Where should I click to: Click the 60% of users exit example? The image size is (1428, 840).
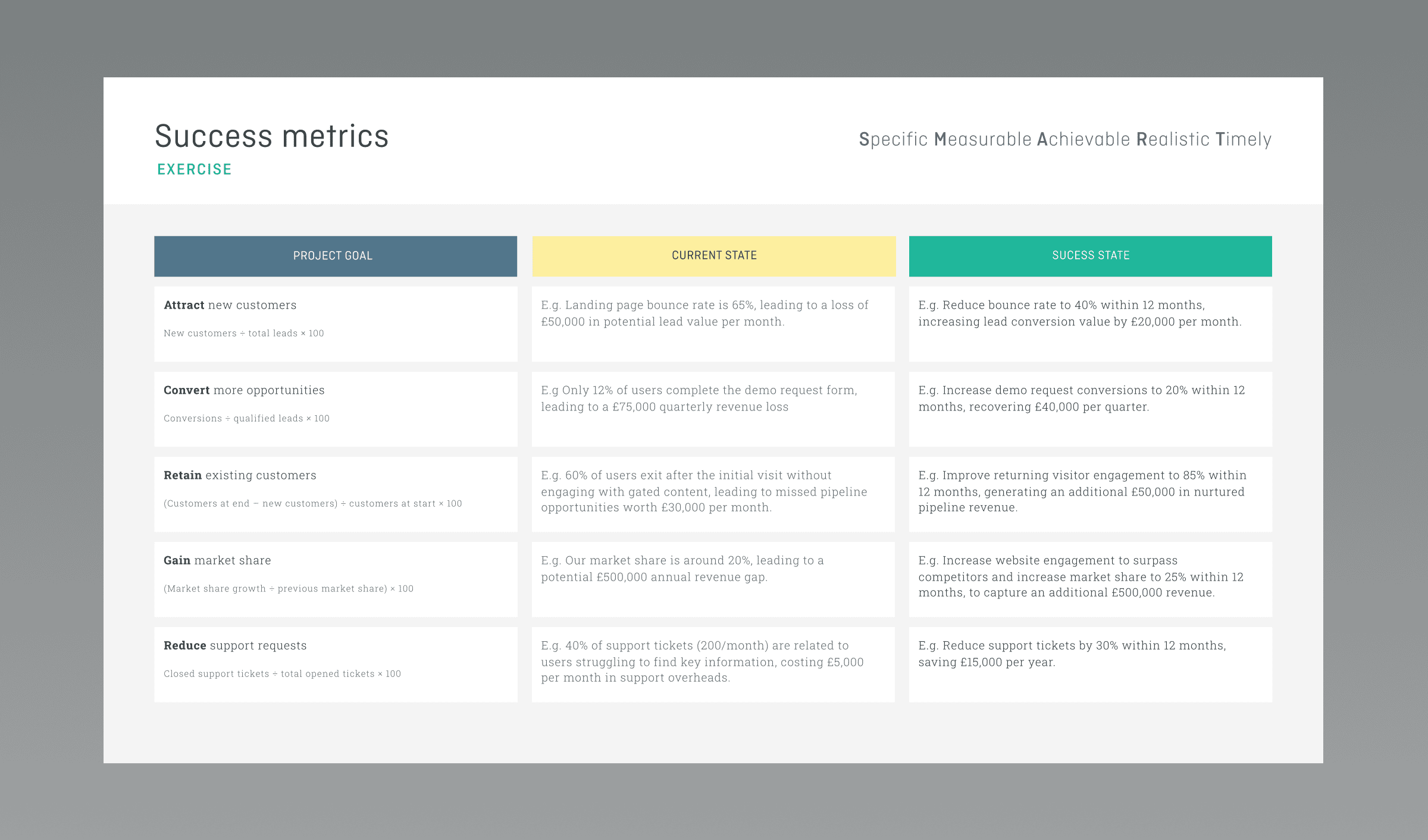pos(703,491)
